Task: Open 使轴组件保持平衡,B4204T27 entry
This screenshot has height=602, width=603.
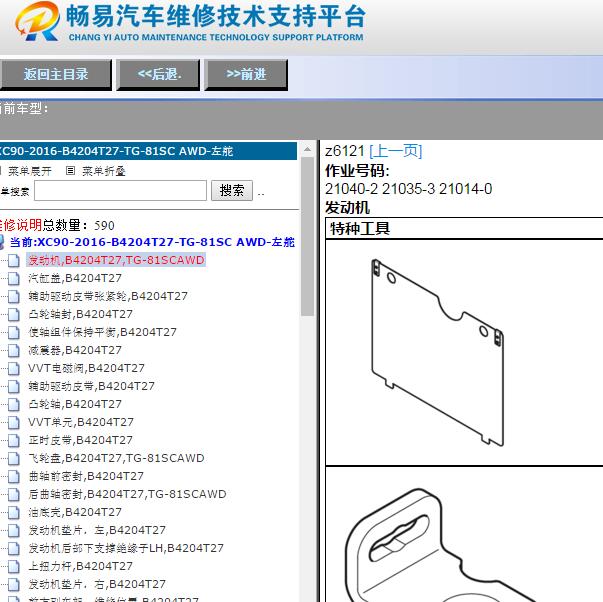Action: tap(102, 332)
